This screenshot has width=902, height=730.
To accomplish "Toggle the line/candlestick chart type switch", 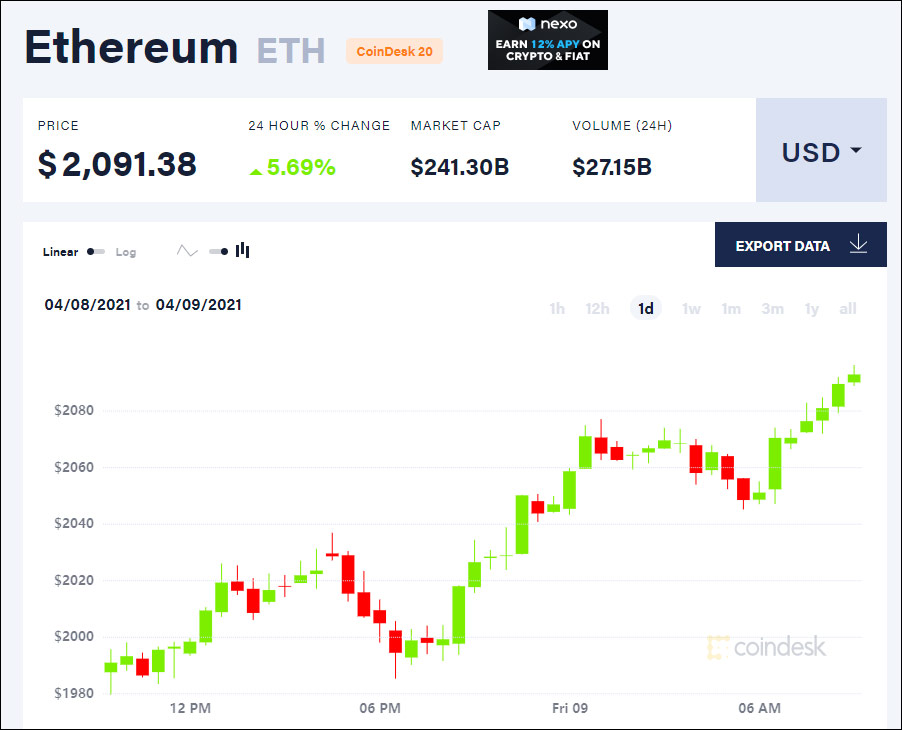I will click(x=218, y=251).
